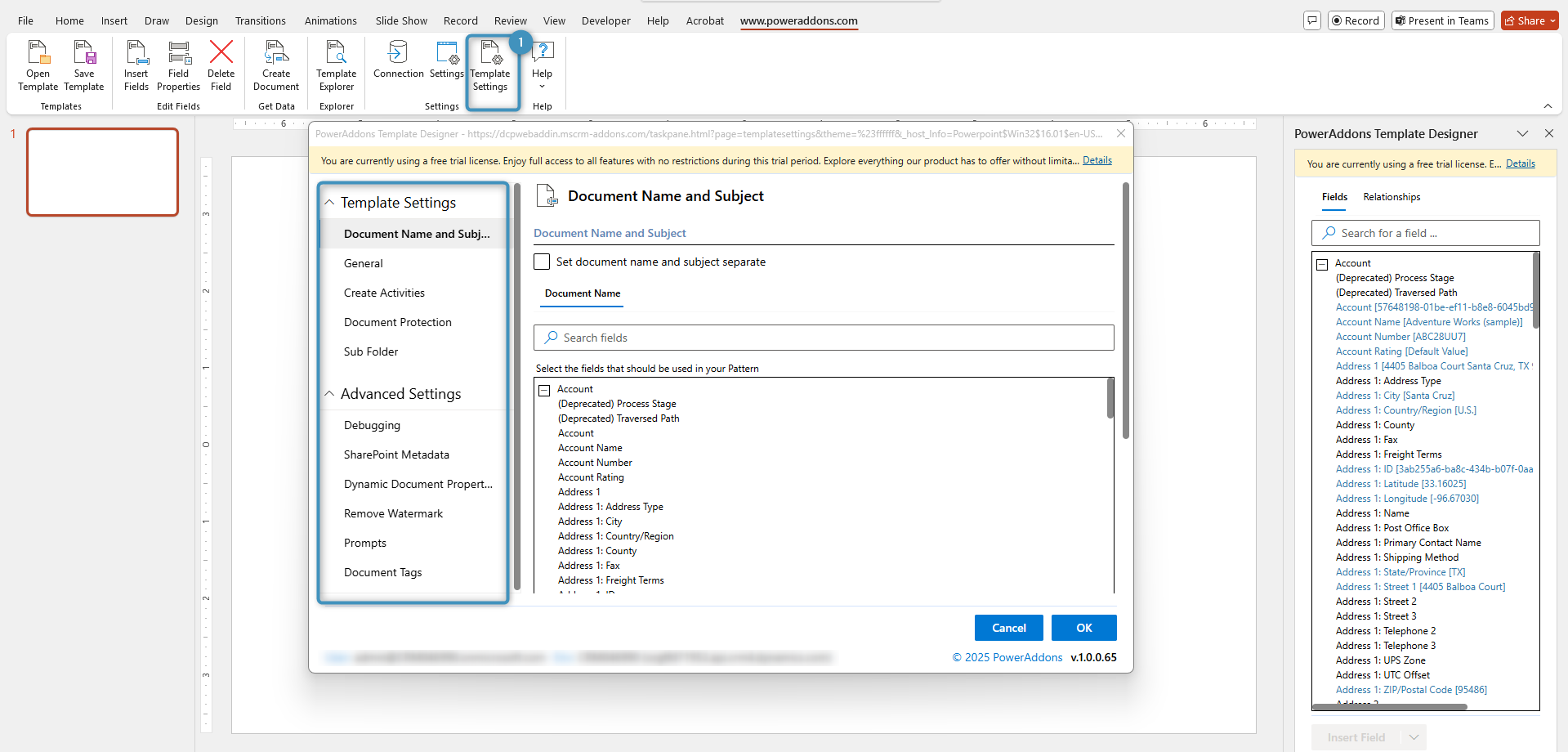Click the OK button in dialog
This screenshot has width=1568, height=752.
pos(1083,628)
